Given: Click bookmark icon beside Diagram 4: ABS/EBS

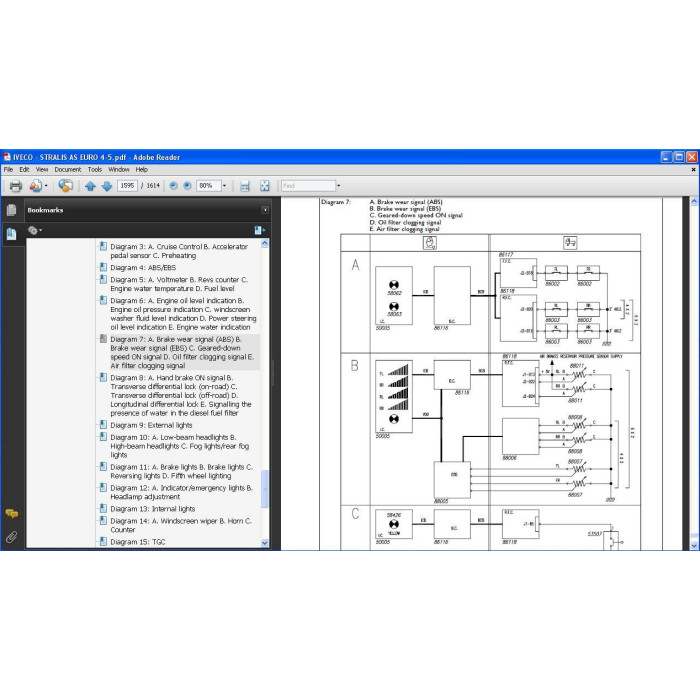Looking at the screenshot, I should [x=103, y=267].
